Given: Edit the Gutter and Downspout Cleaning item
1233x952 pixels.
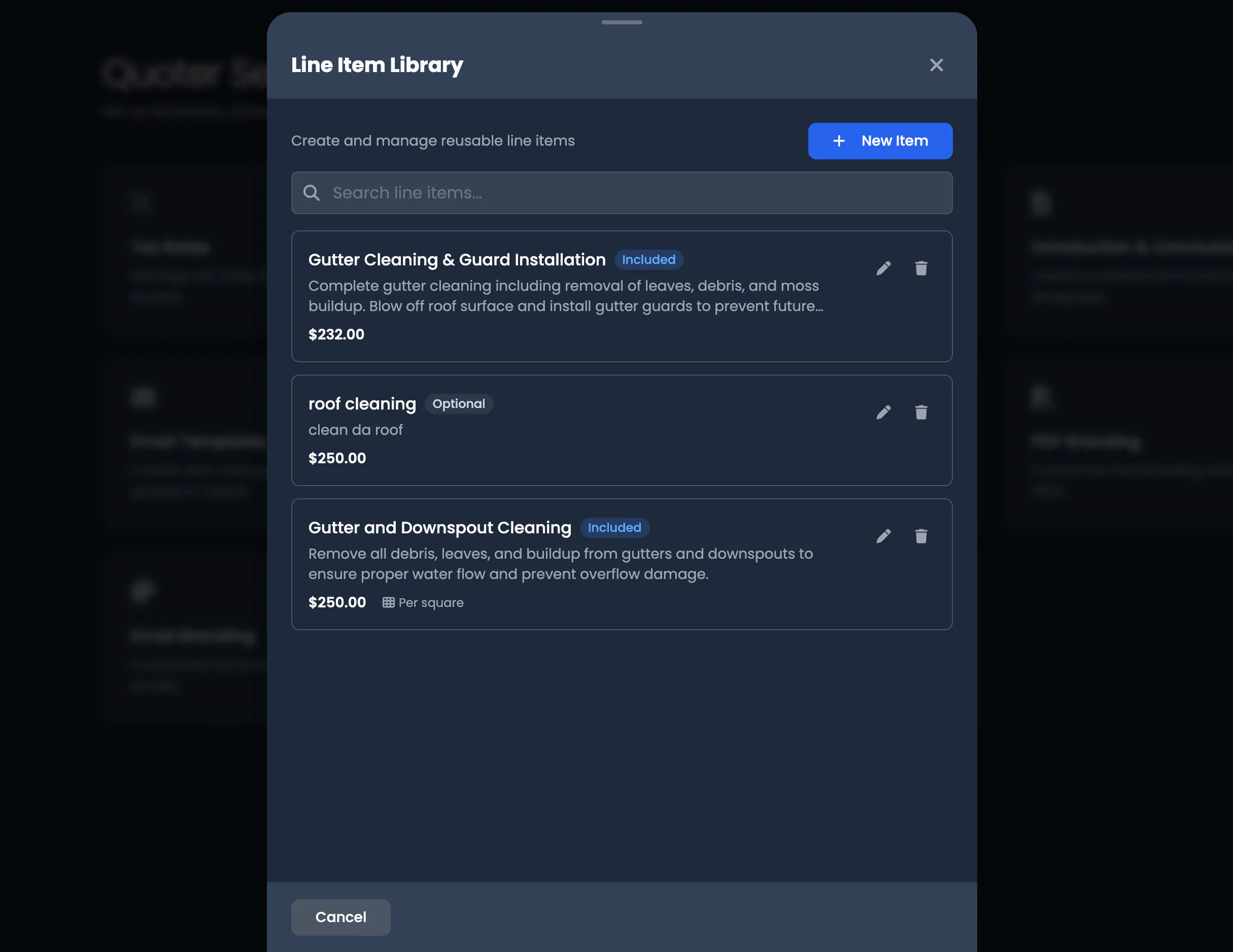Looking at the screenshot, I should (883, 536).
